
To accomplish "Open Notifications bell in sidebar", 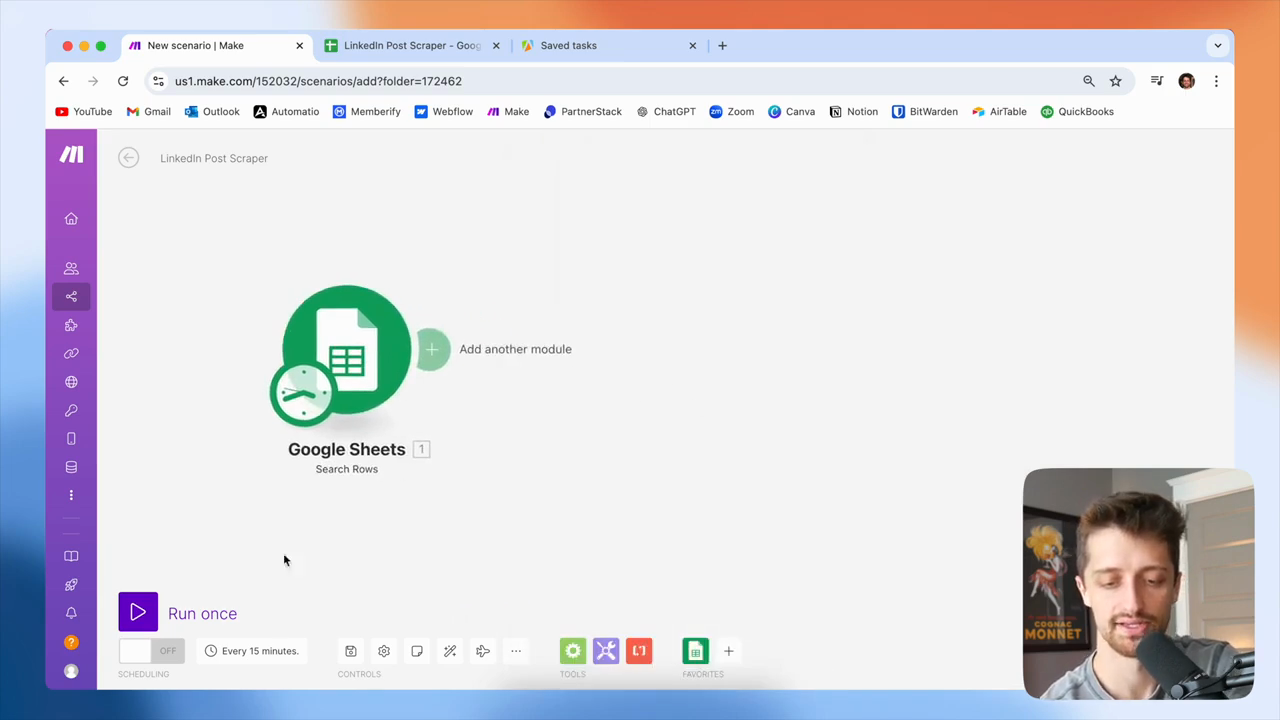I will pos(71,613).
